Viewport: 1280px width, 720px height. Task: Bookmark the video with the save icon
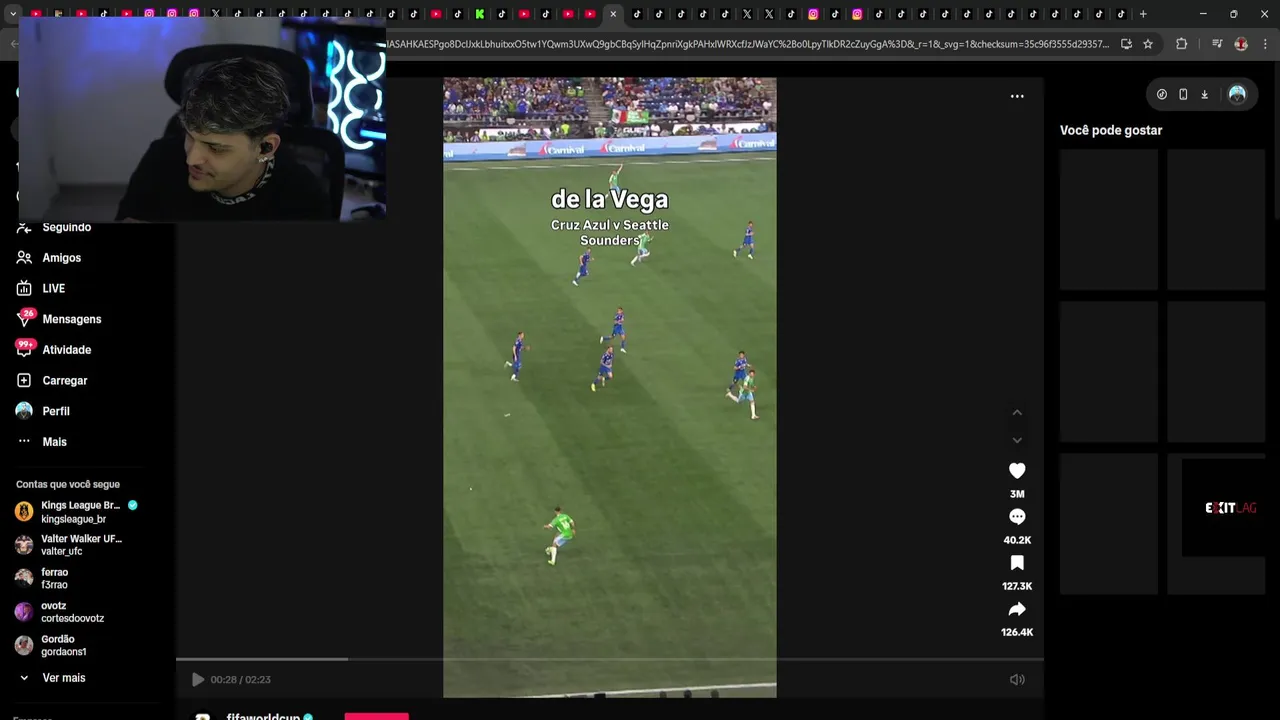coord(1017,563)
